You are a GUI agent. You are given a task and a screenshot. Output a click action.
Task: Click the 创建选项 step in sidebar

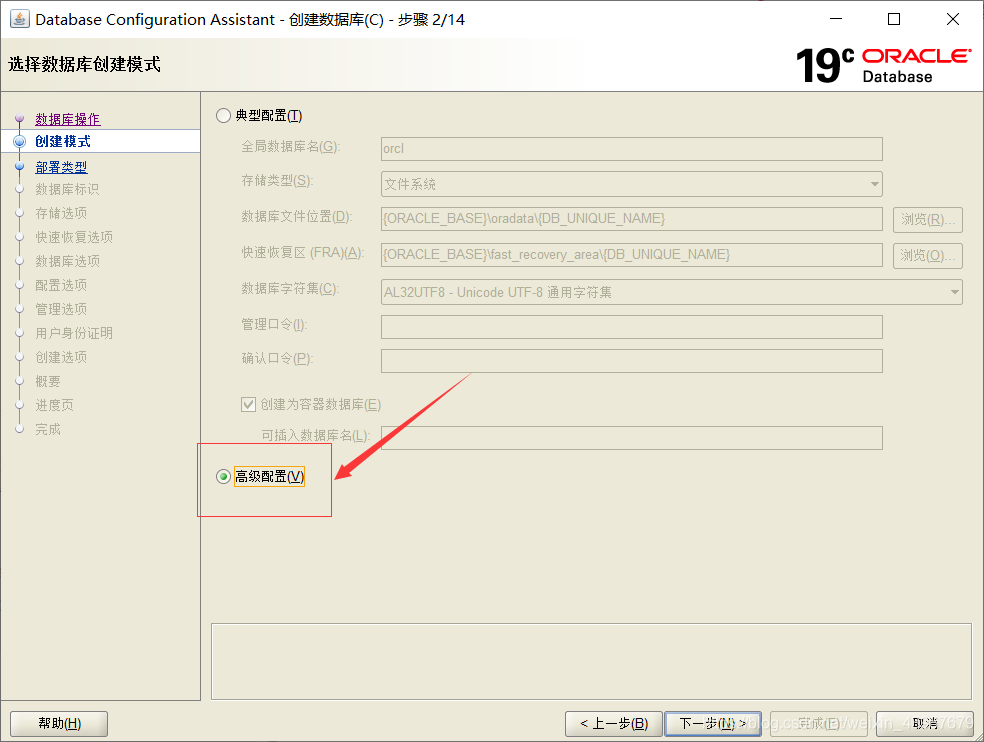[x=61, y=357]
